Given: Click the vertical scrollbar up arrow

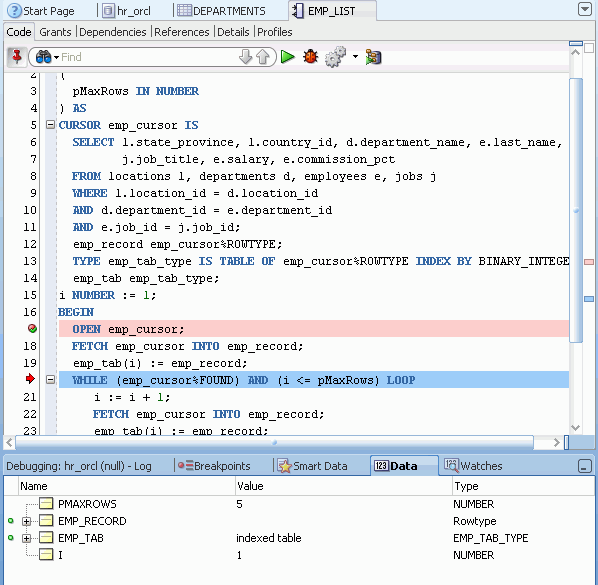Looking at the screenshot, I should tap(575, 53).
